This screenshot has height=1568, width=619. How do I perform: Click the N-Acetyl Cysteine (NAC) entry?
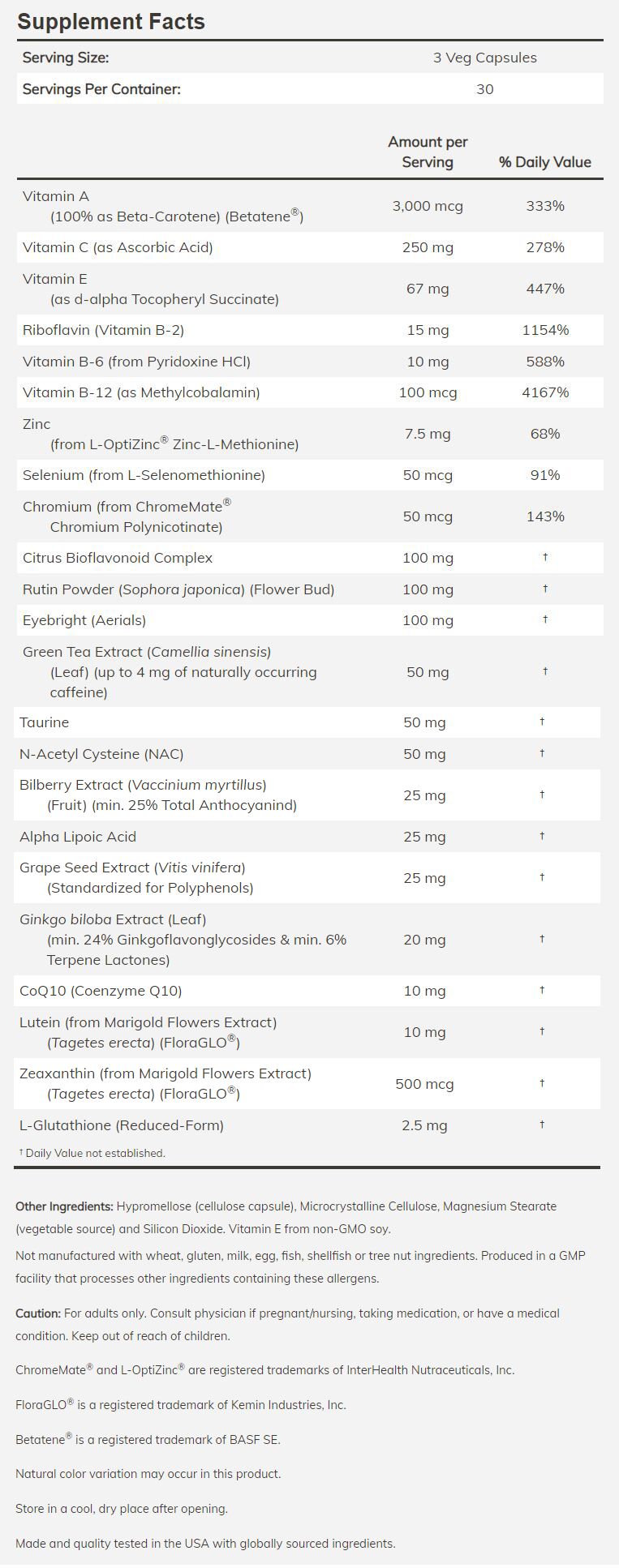101,754
